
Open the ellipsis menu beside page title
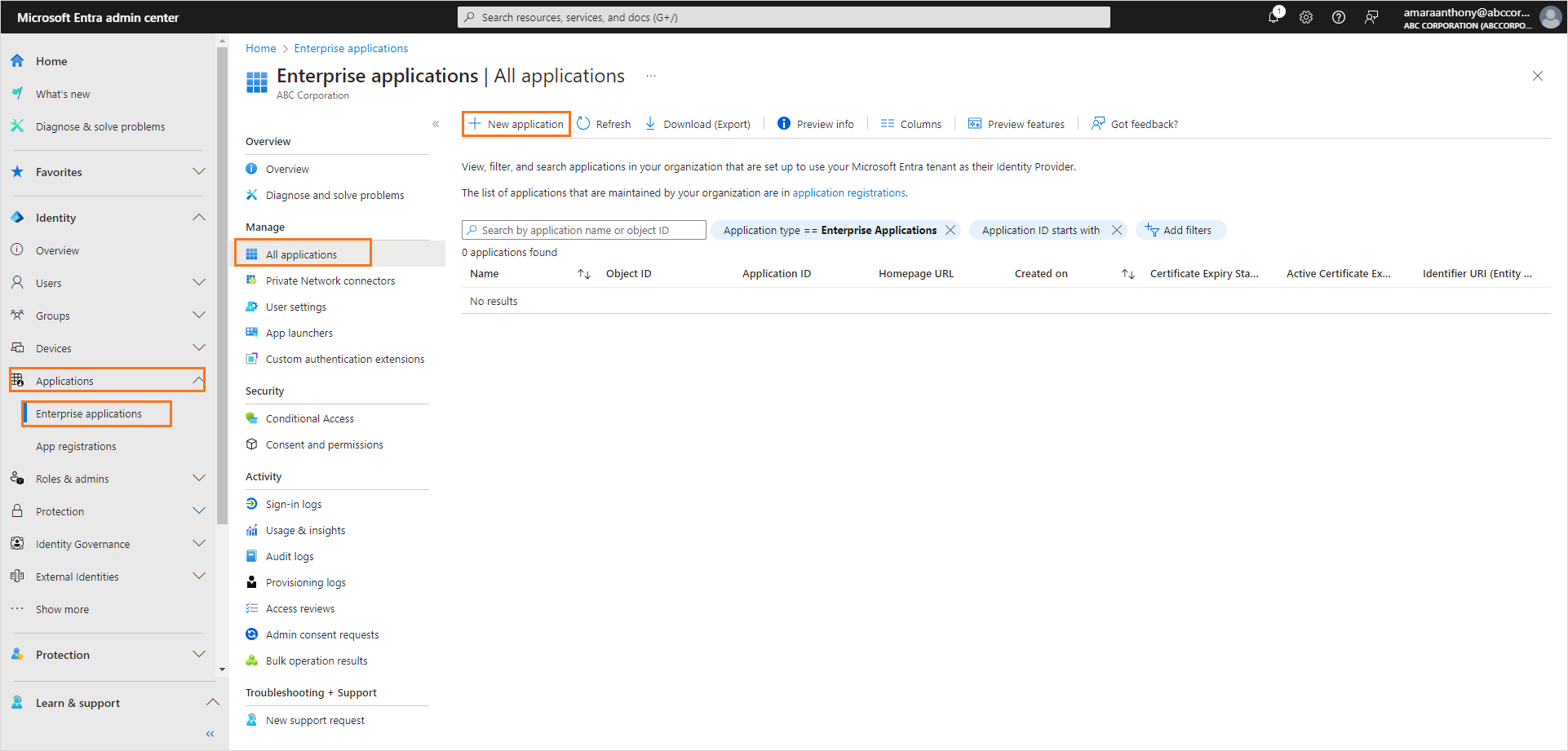pyautogui.click(x=651, y=76)
